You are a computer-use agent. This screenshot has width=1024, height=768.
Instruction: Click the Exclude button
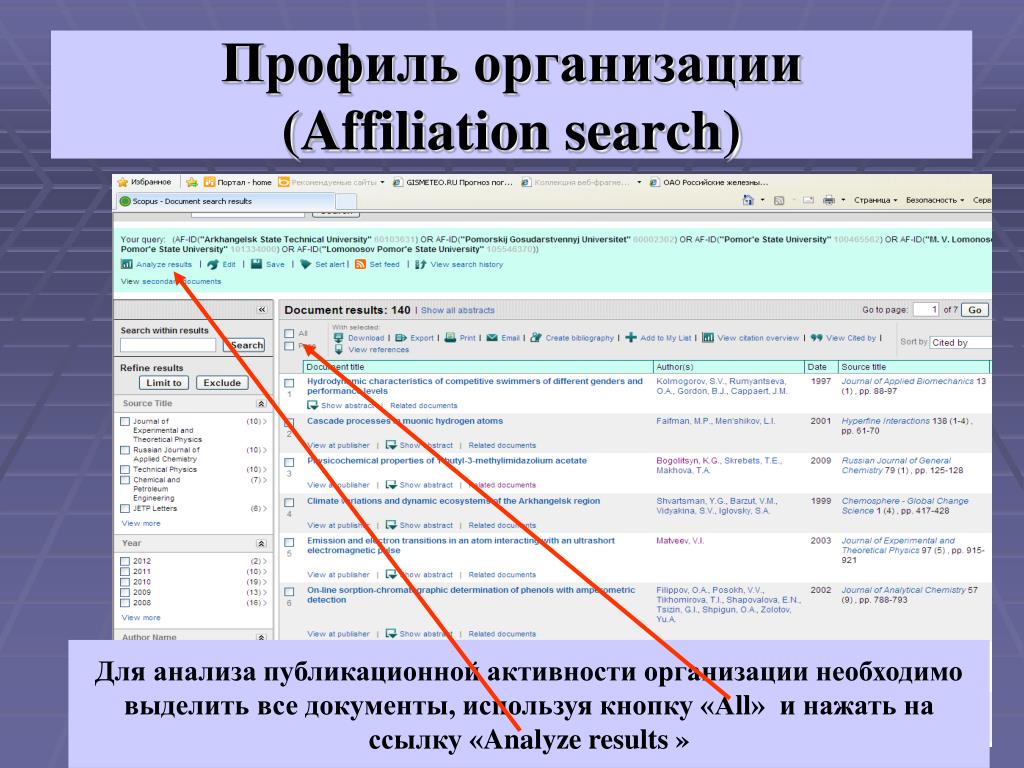[222, 383]
